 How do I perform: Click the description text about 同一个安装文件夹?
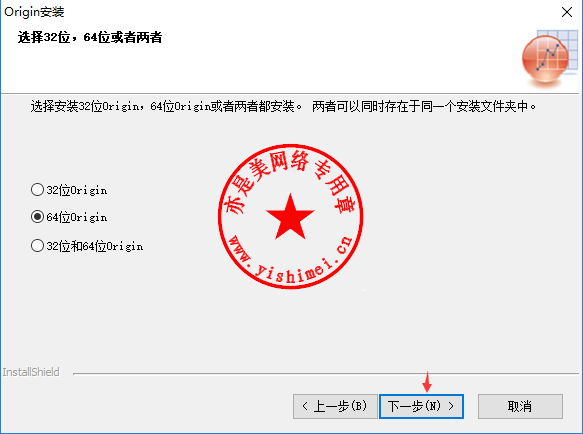click(424, 107)
